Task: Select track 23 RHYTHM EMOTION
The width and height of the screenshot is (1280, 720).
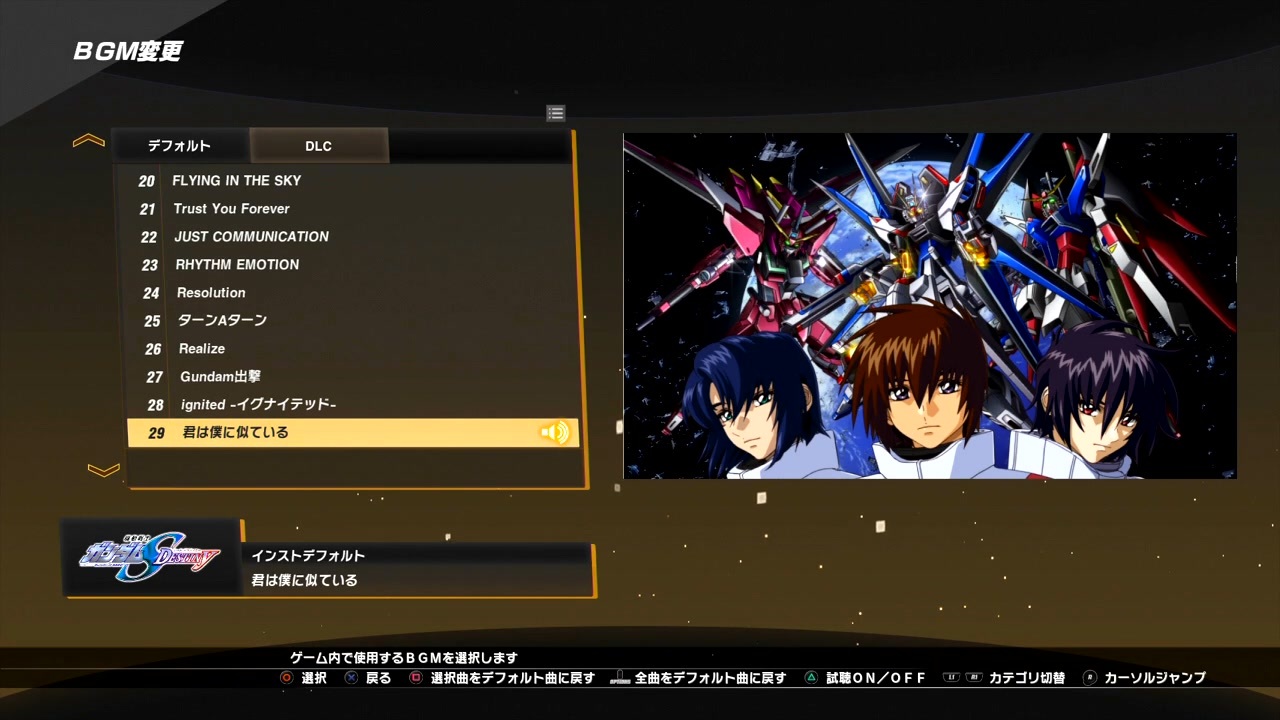Action: 347,265
